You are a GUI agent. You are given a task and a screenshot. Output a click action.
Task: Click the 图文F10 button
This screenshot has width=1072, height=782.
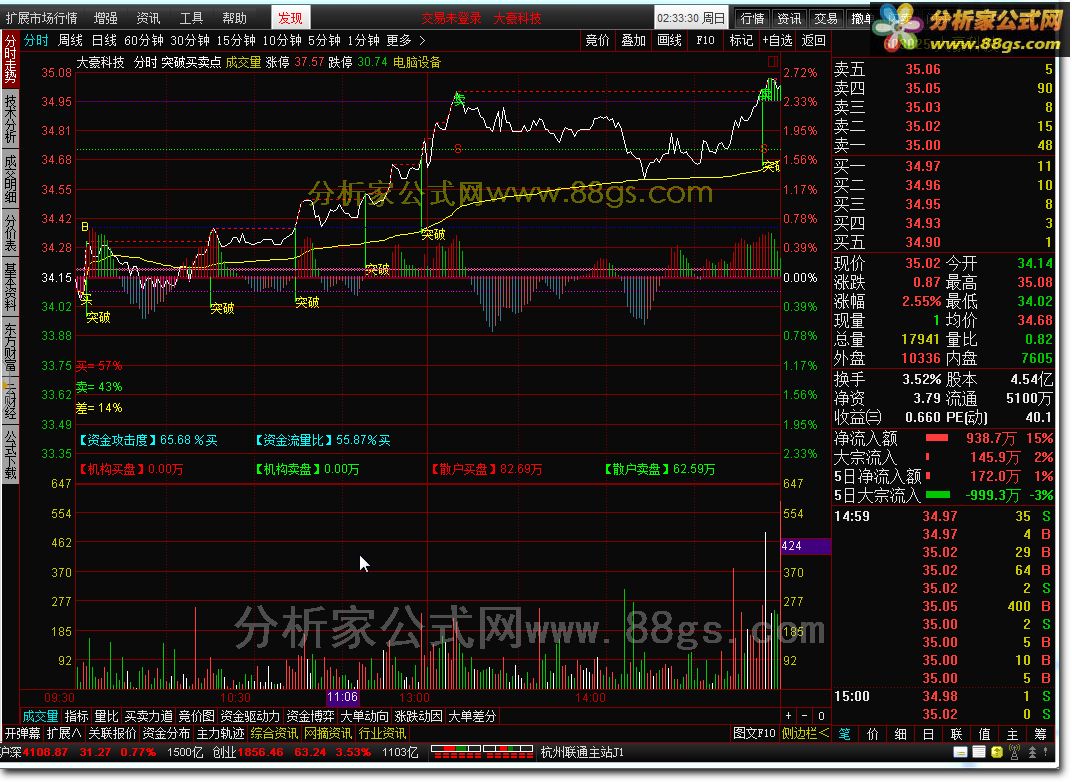pos(753,733)
